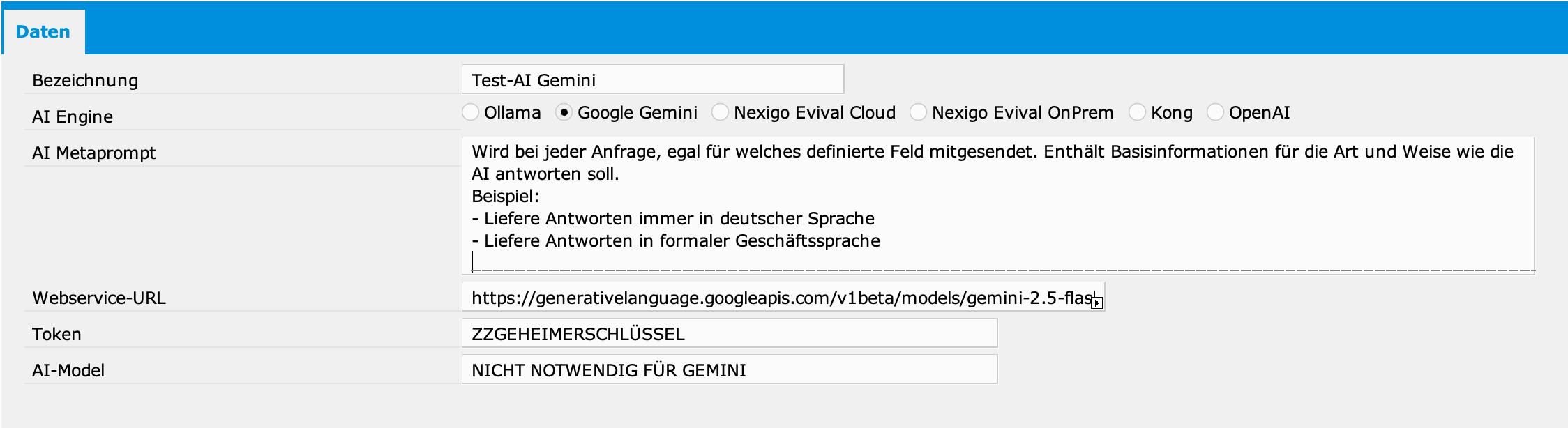
Task: Switch to the Daten tab
Action: pyautogui.click(x=44, y=31)
